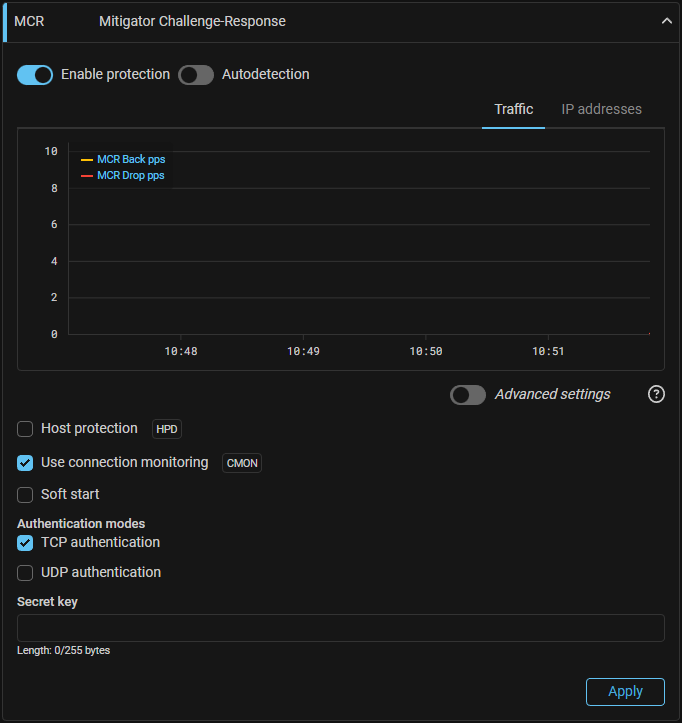The height and width of the screenshot is (723, 682).
Task: Disable the Enable protection toggle
Action: (35, 75)
